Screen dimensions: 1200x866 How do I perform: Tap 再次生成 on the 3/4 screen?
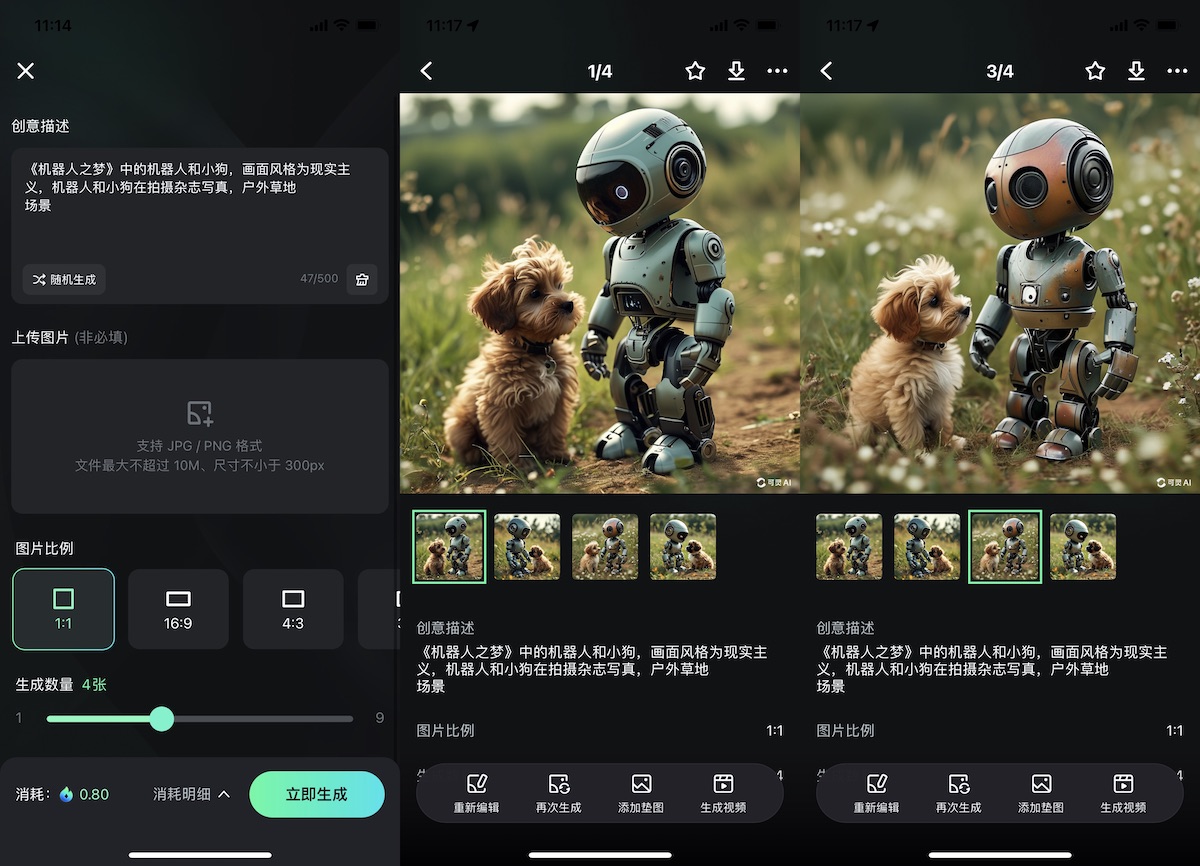click(958, 793)
